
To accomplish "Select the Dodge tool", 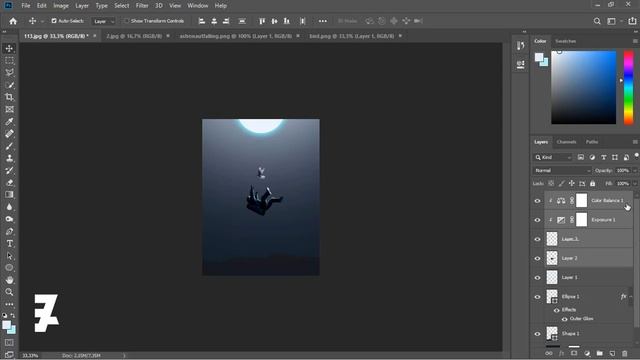I will click(x=9, y=219).
